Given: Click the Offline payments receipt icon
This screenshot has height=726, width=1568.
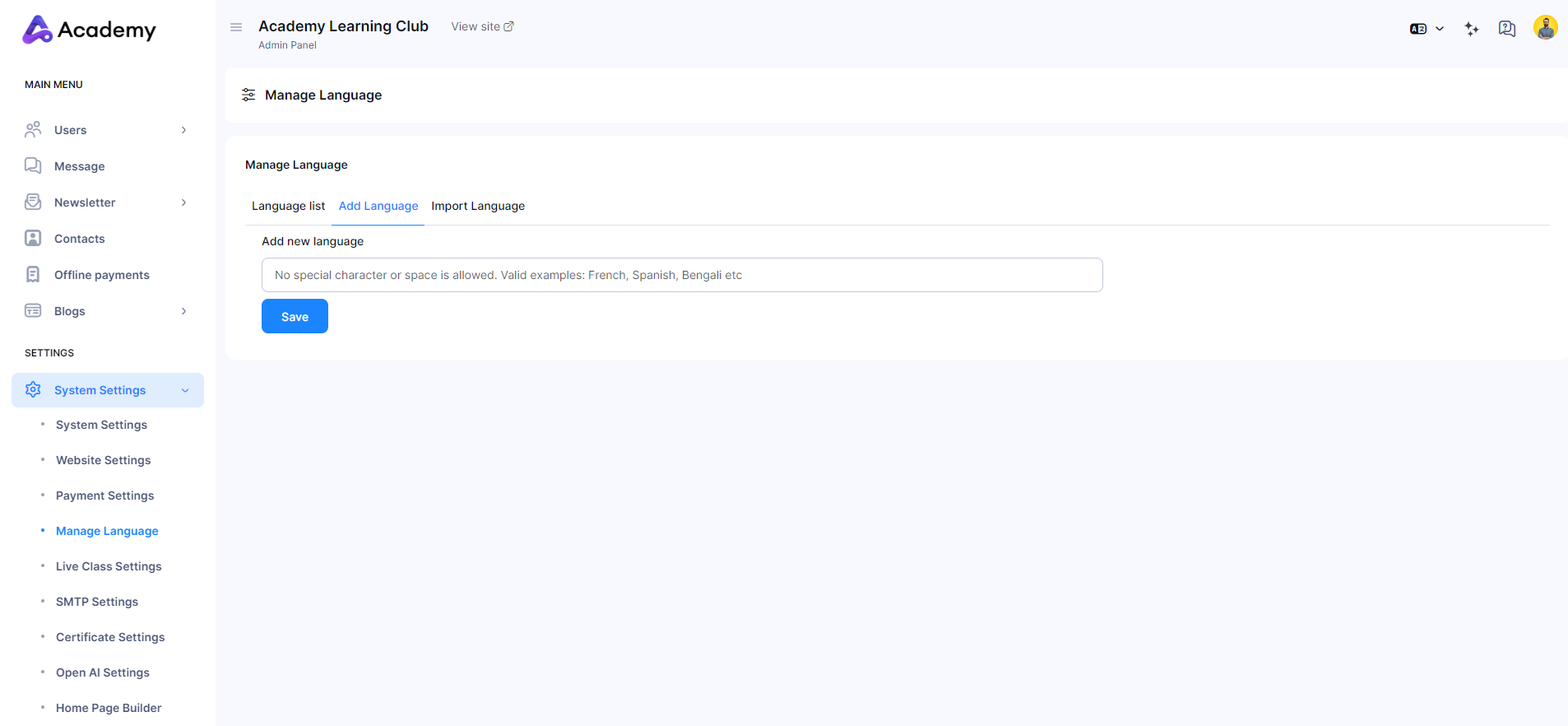Looking at the screenshot, I should [33, 275].
